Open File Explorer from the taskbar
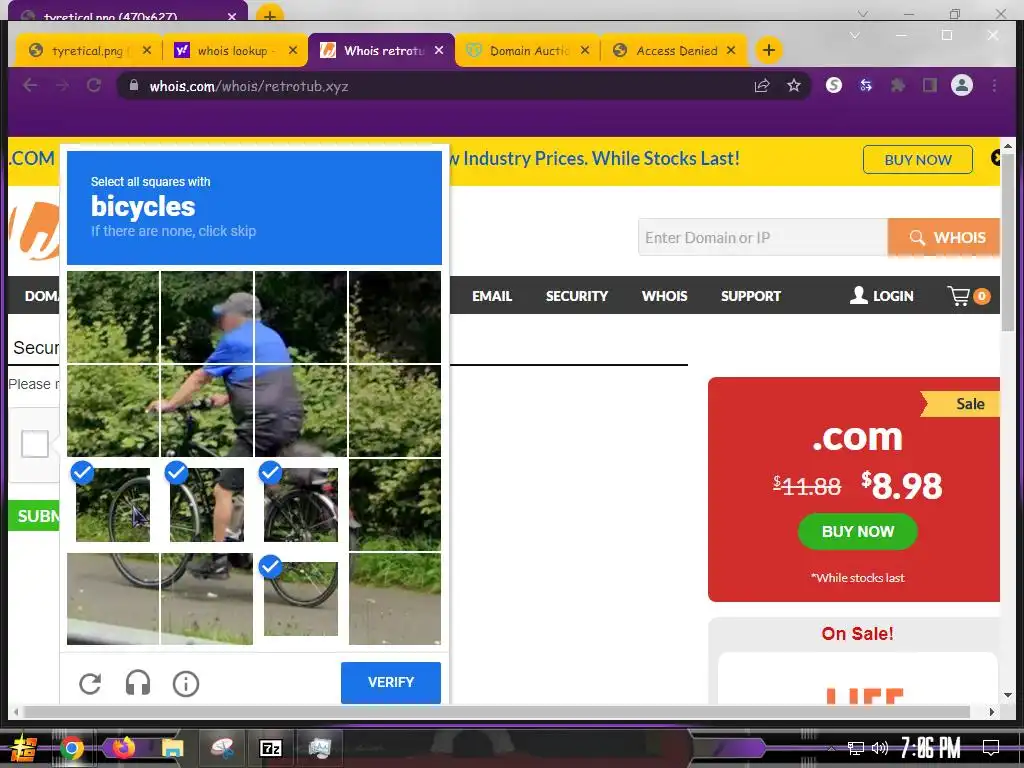 pyautogui.click(x=173, y=748)
